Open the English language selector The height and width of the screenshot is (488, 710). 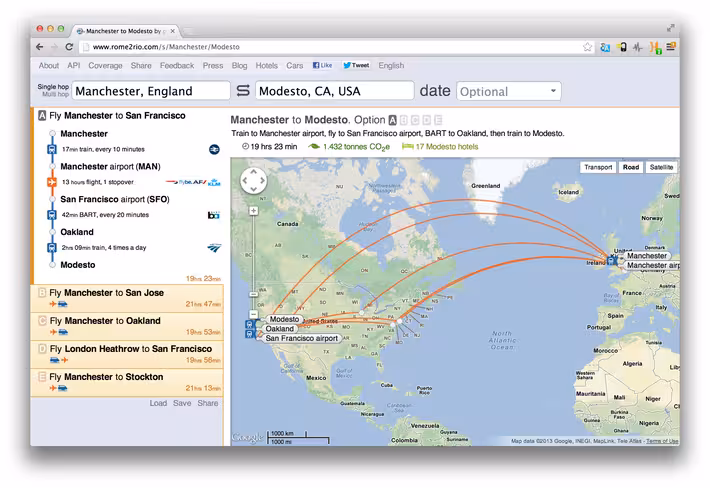click(391, 65)
